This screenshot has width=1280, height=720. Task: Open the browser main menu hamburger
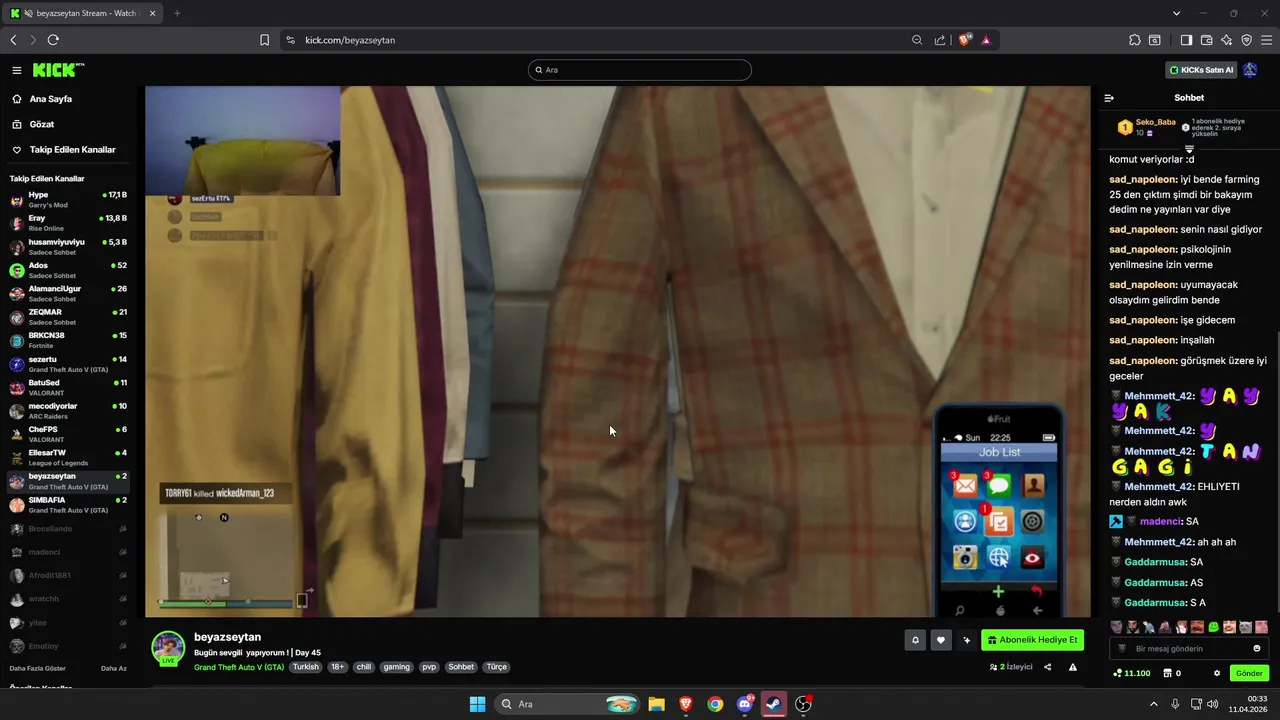pos(1266,40)
